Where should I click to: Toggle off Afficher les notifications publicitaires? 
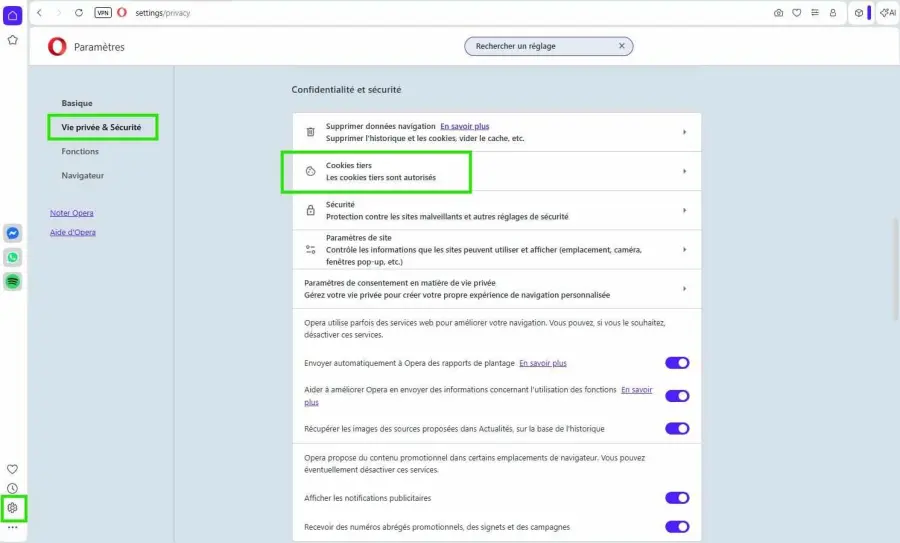pyautogui.click(x=677, y=498)
